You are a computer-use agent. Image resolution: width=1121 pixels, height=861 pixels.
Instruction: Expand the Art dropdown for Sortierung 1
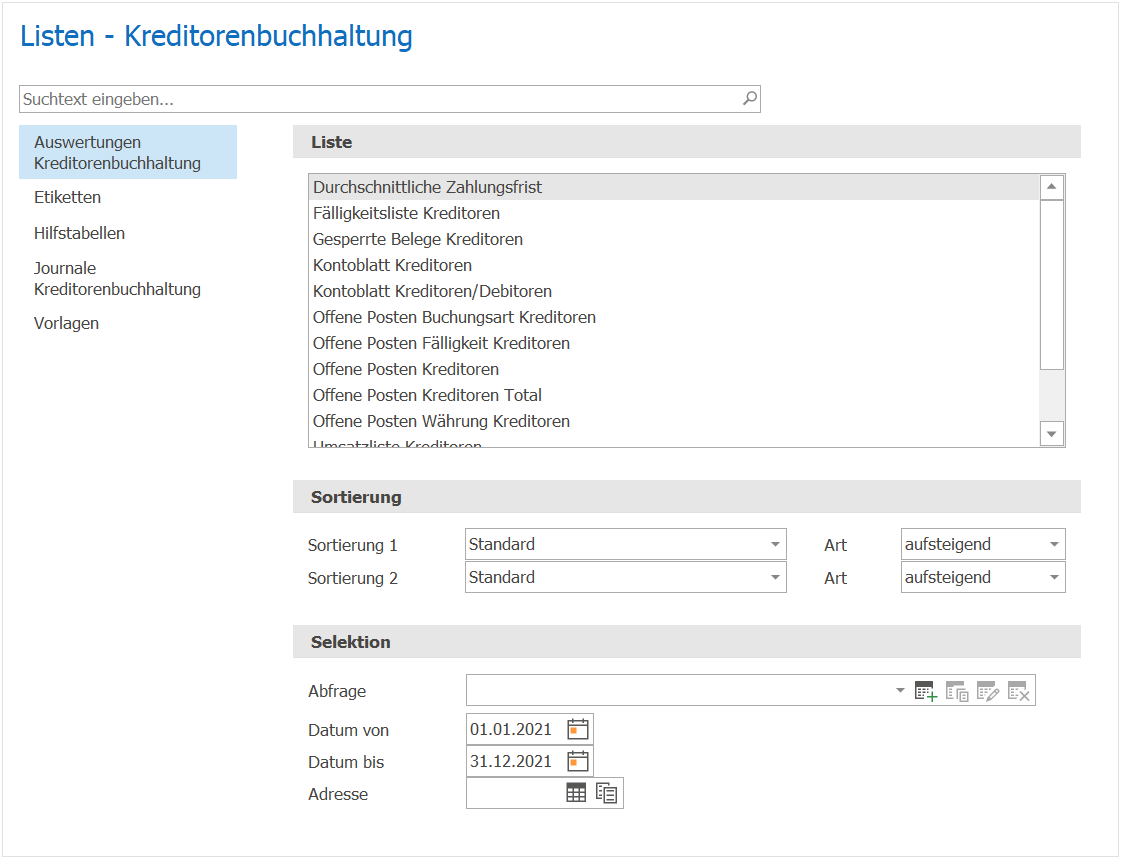[983, 544]
